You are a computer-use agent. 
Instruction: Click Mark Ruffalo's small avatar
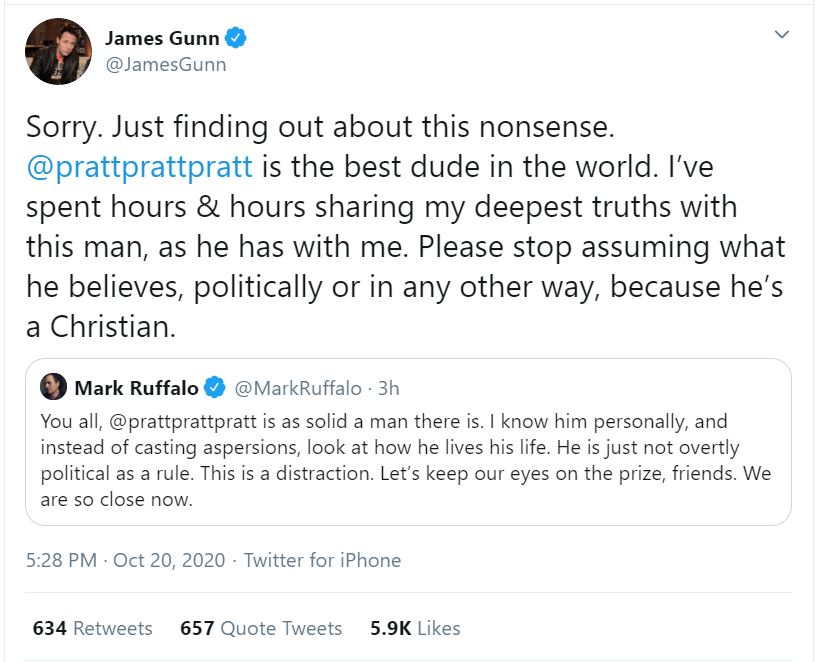54,387
